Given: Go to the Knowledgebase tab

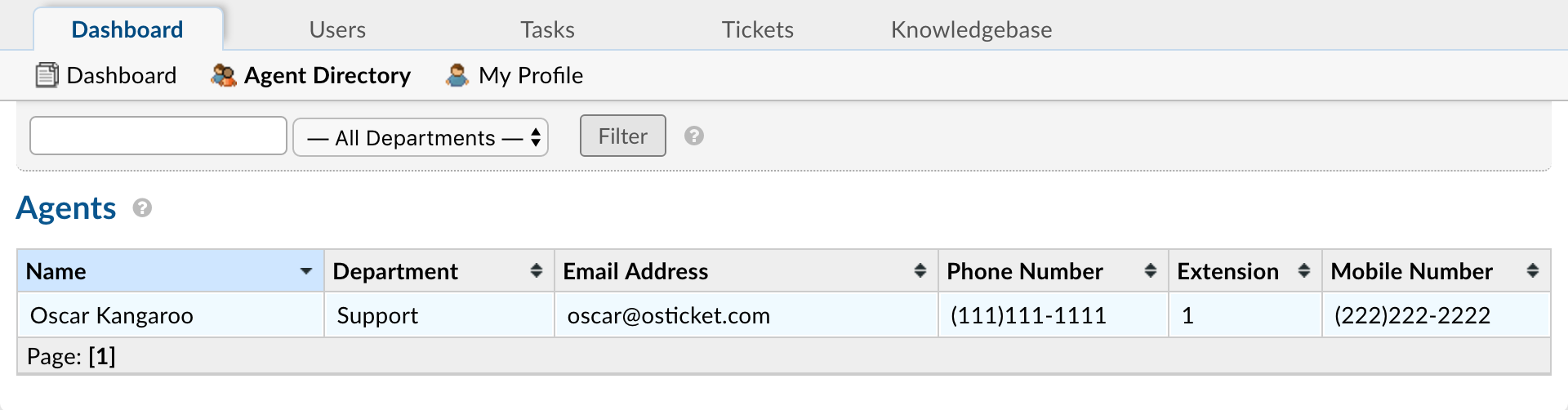Looking at the screenshot, I should [x=971, y=30].
